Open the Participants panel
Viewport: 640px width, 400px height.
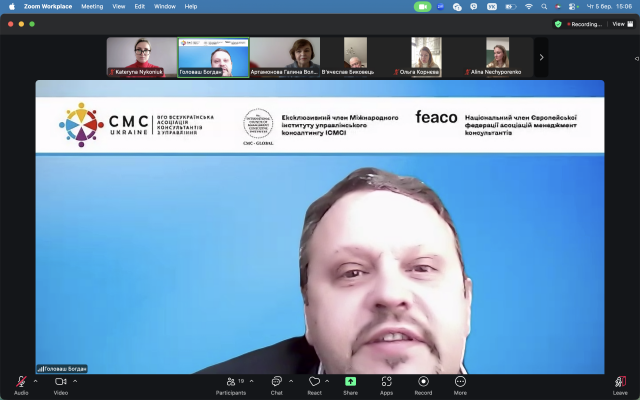coord(230,383)
